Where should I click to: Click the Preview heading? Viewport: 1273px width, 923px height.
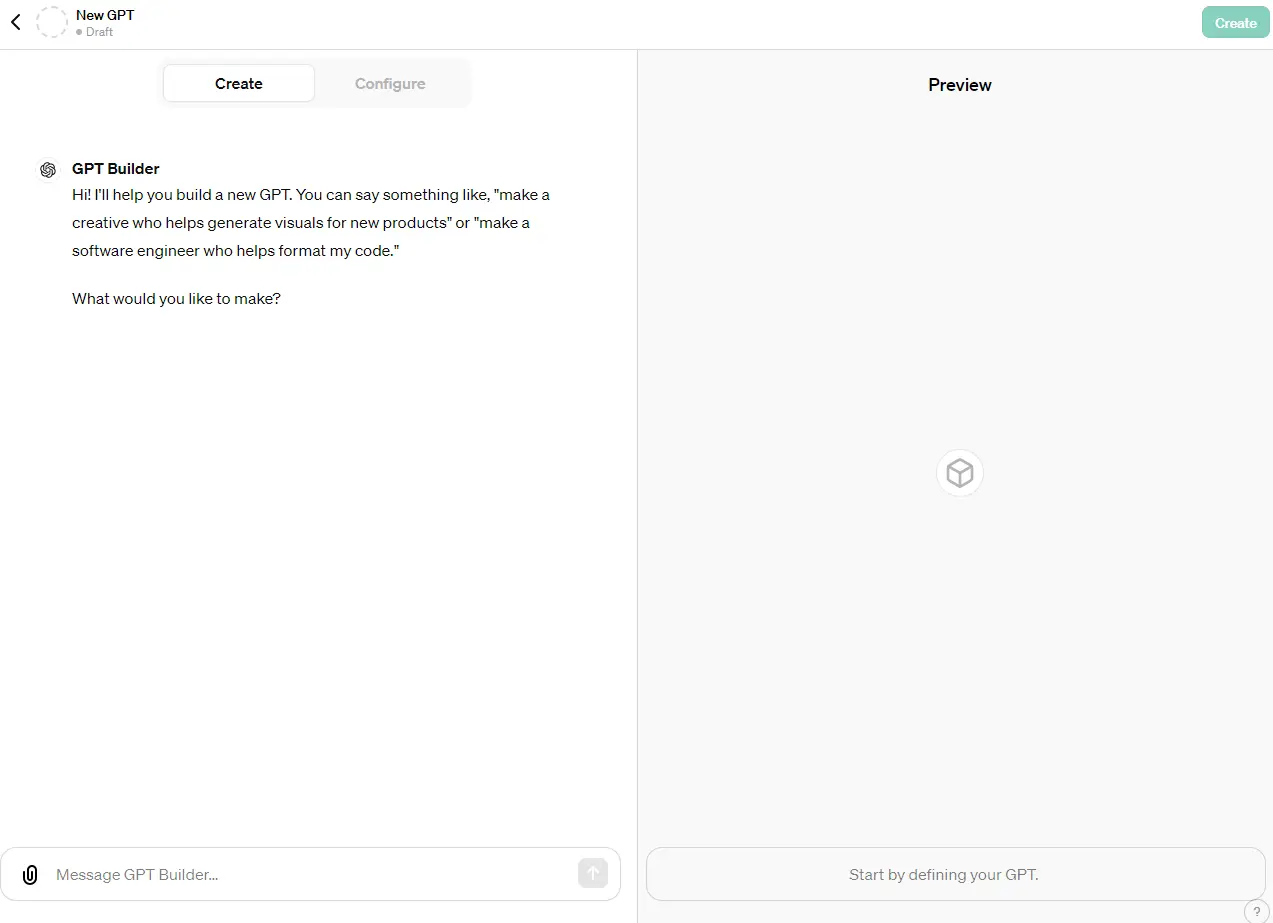click(960, 85)
